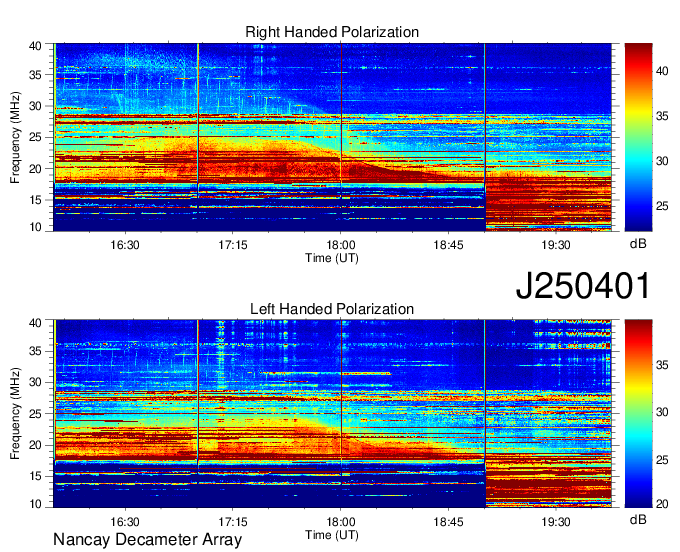Click the 25 MHz tick label on the bottom plot
This screenshot has height=552, width=680.
(x=35, y=414)
